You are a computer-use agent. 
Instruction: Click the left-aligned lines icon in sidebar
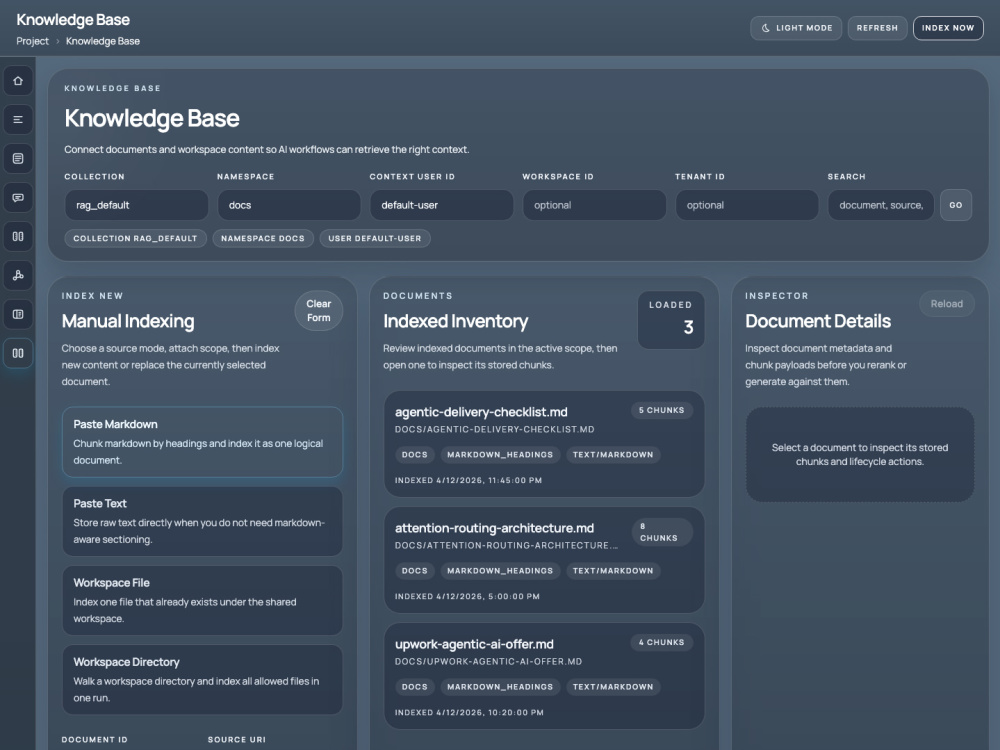click(18, 120)
